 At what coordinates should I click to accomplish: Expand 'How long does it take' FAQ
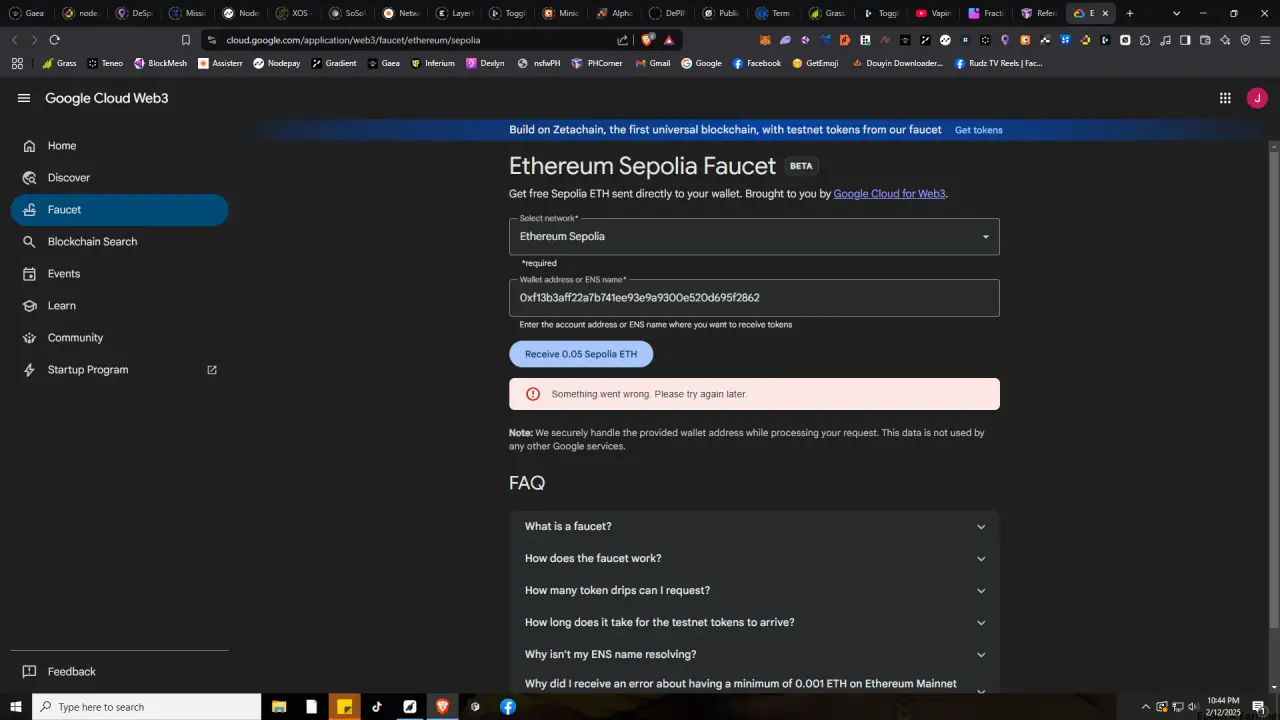pos(754,623)
